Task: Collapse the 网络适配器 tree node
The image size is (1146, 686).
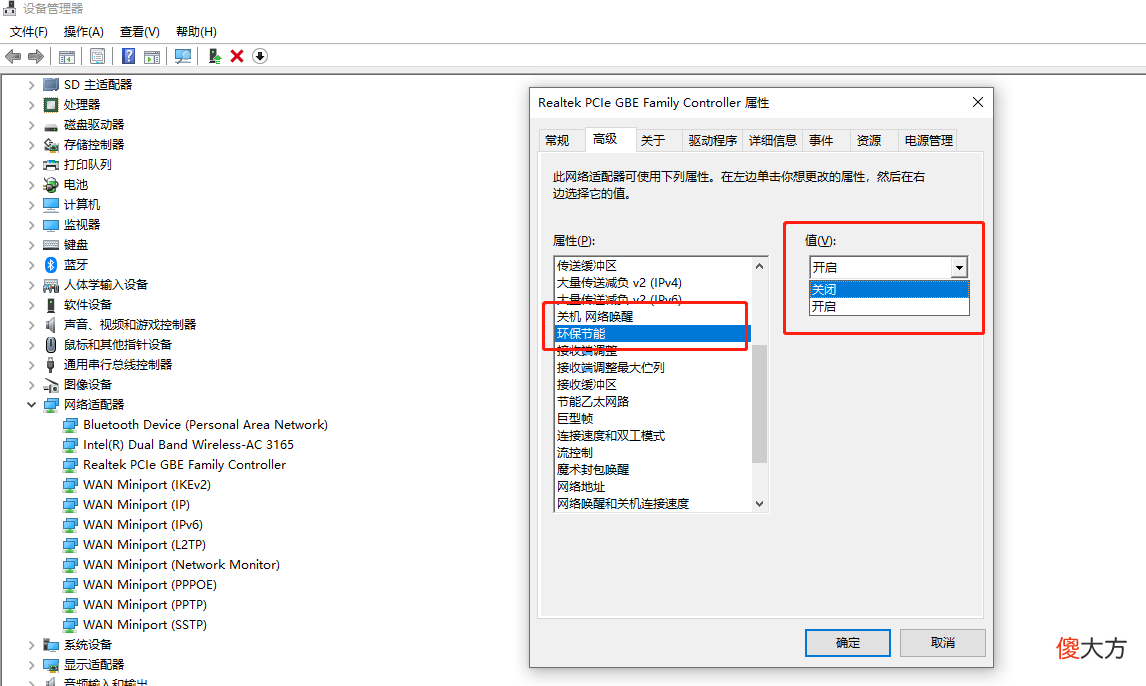Action: pos(31,405)
